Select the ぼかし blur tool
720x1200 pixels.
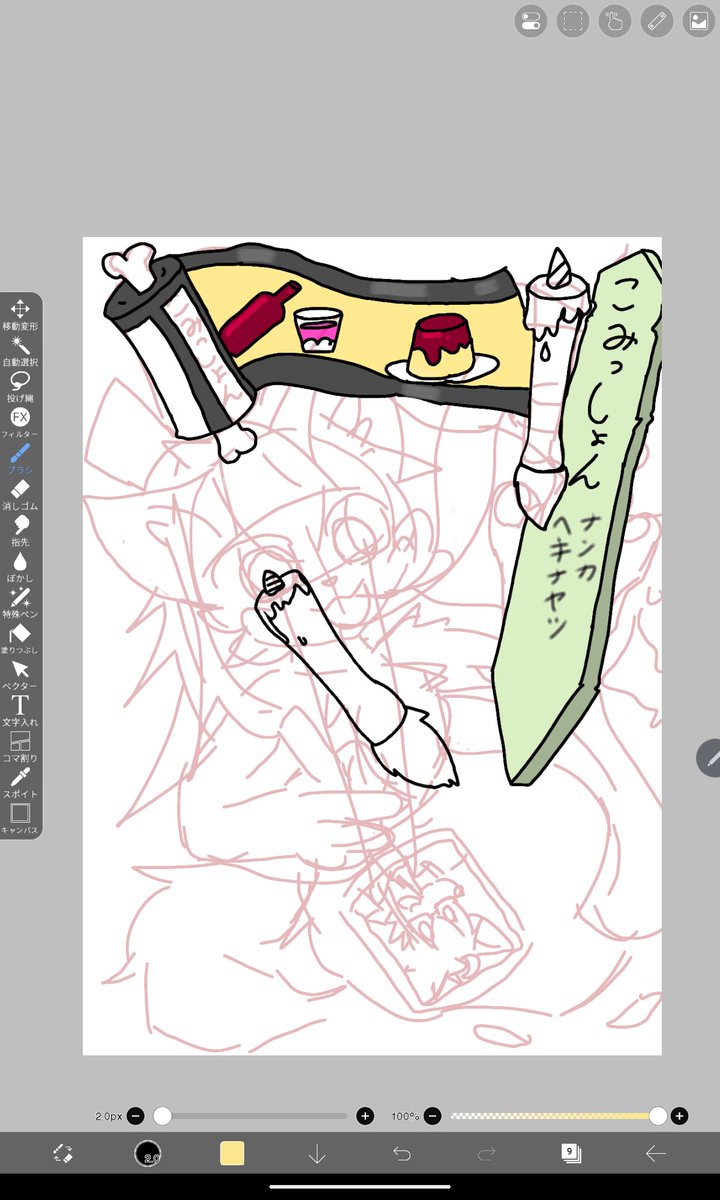click(20, 566)
